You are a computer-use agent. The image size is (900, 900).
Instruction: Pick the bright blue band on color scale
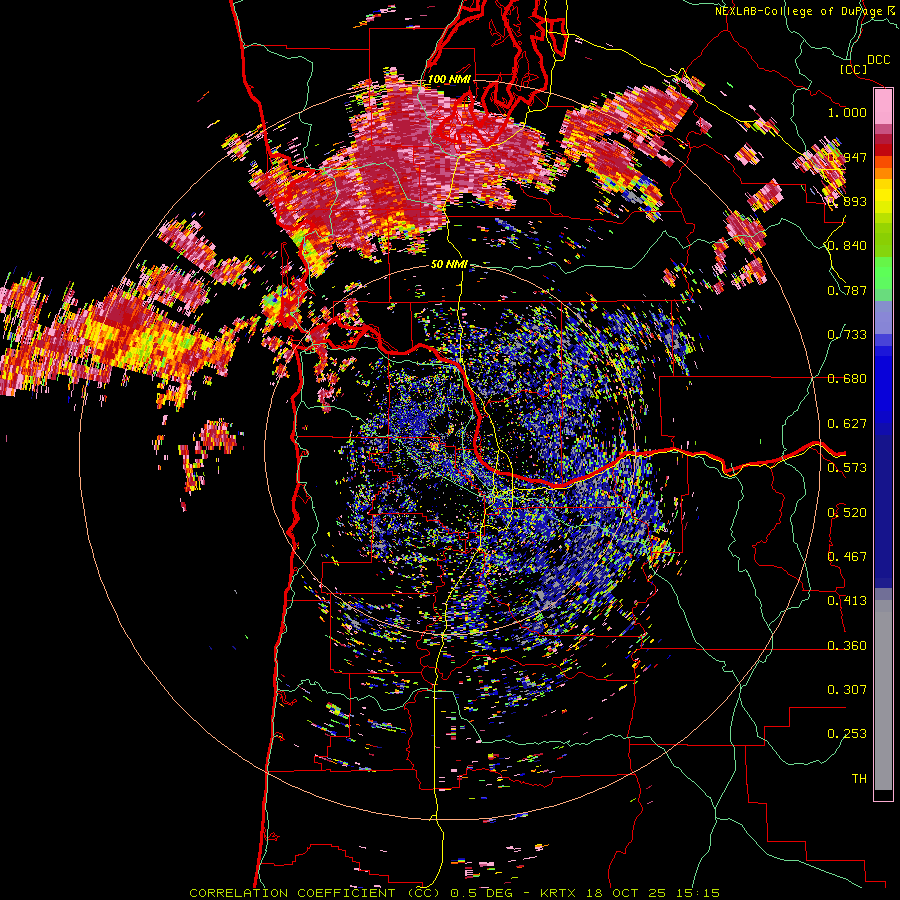(x=883, y=389)
